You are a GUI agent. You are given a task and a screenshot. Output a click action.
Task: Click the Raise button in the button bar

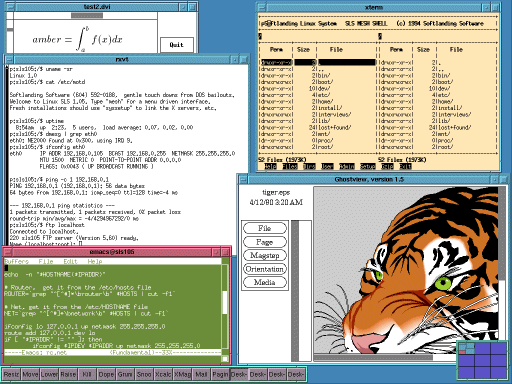click(68, 374)
